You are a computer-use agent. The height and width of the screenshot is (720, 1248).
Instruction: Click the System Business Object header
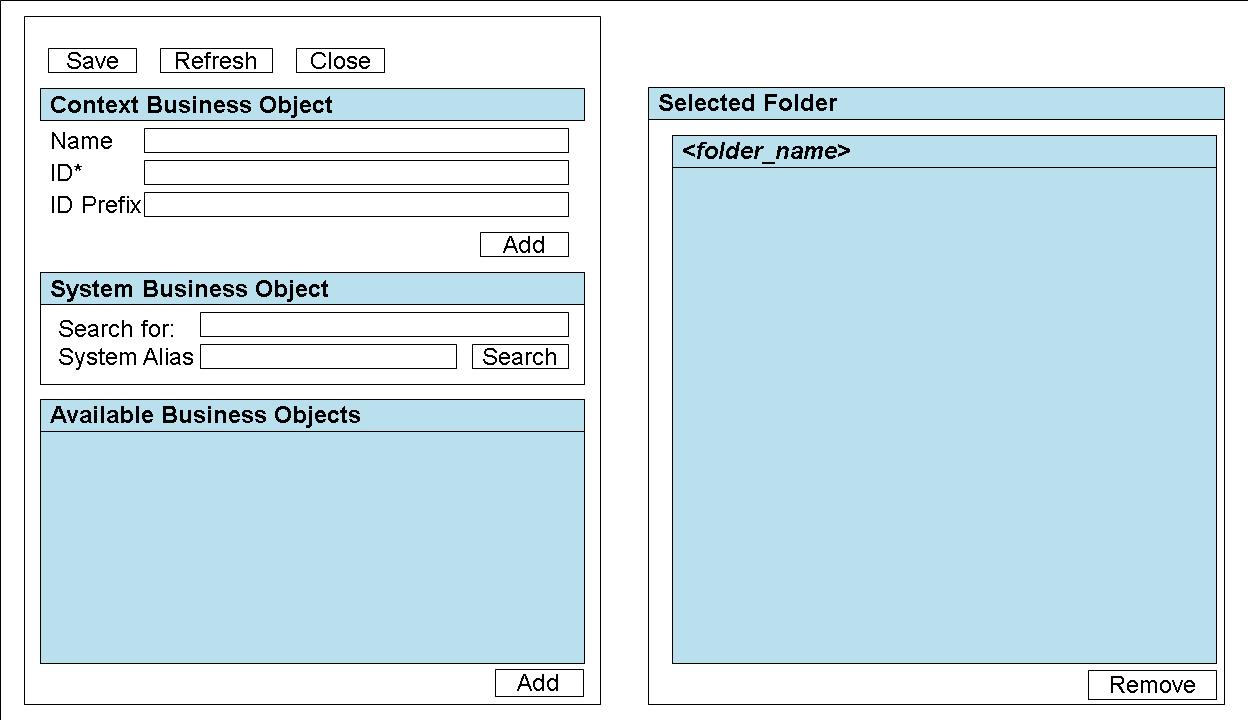tap(312, 289)
